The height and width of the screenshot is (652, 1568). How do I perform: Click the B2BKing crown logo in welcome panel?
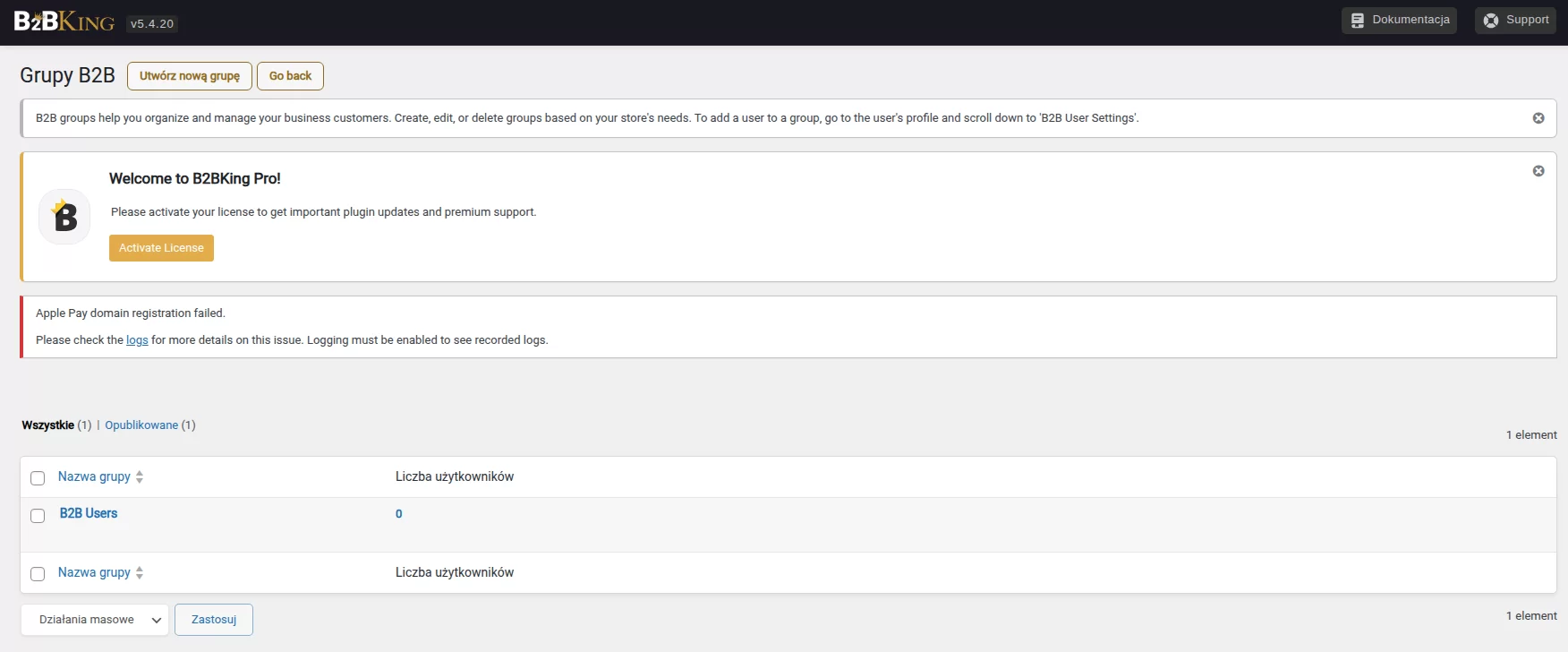tap(64, 217)
